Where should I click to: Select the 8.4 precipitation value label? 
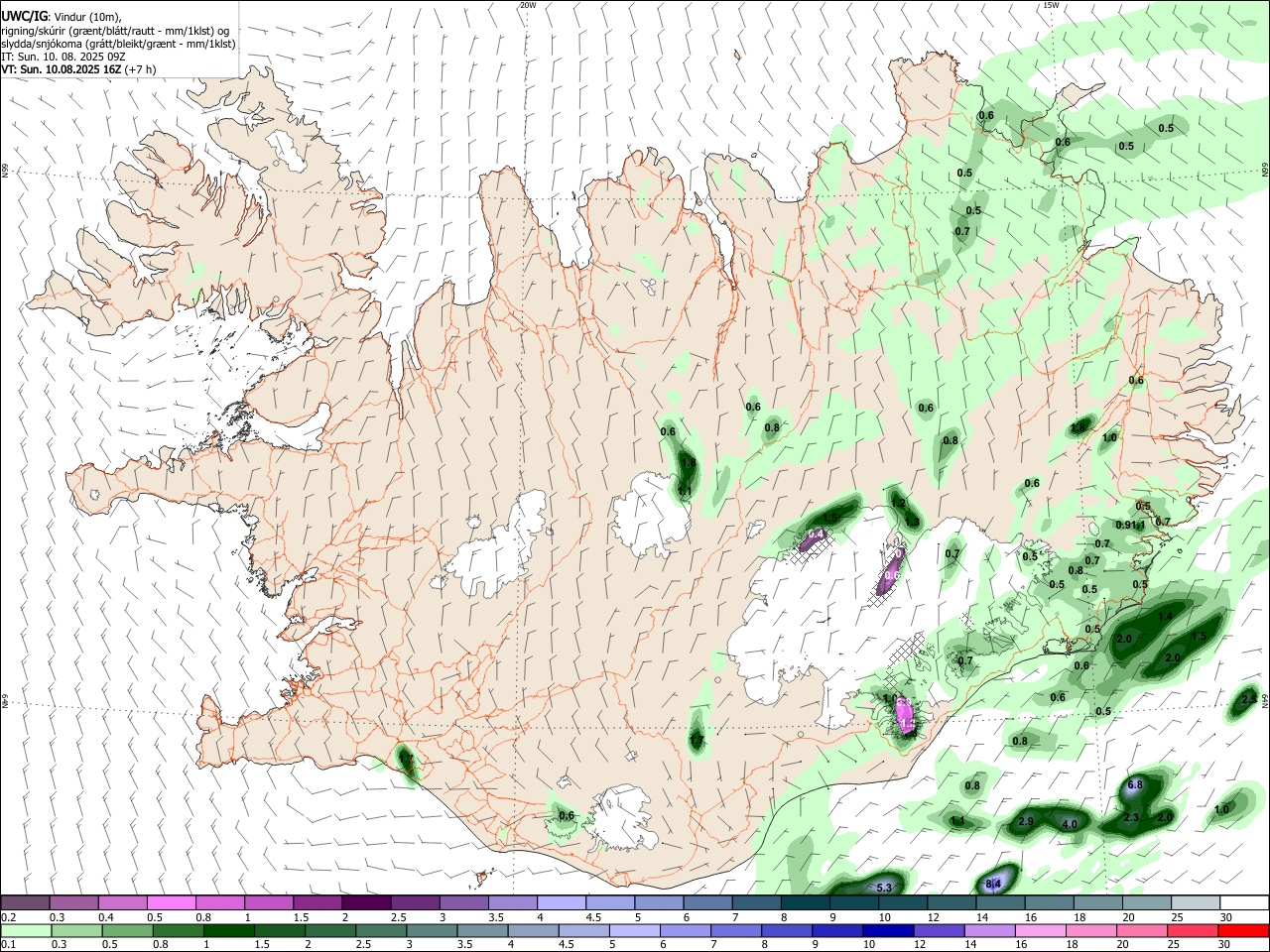tap(993, 883)
